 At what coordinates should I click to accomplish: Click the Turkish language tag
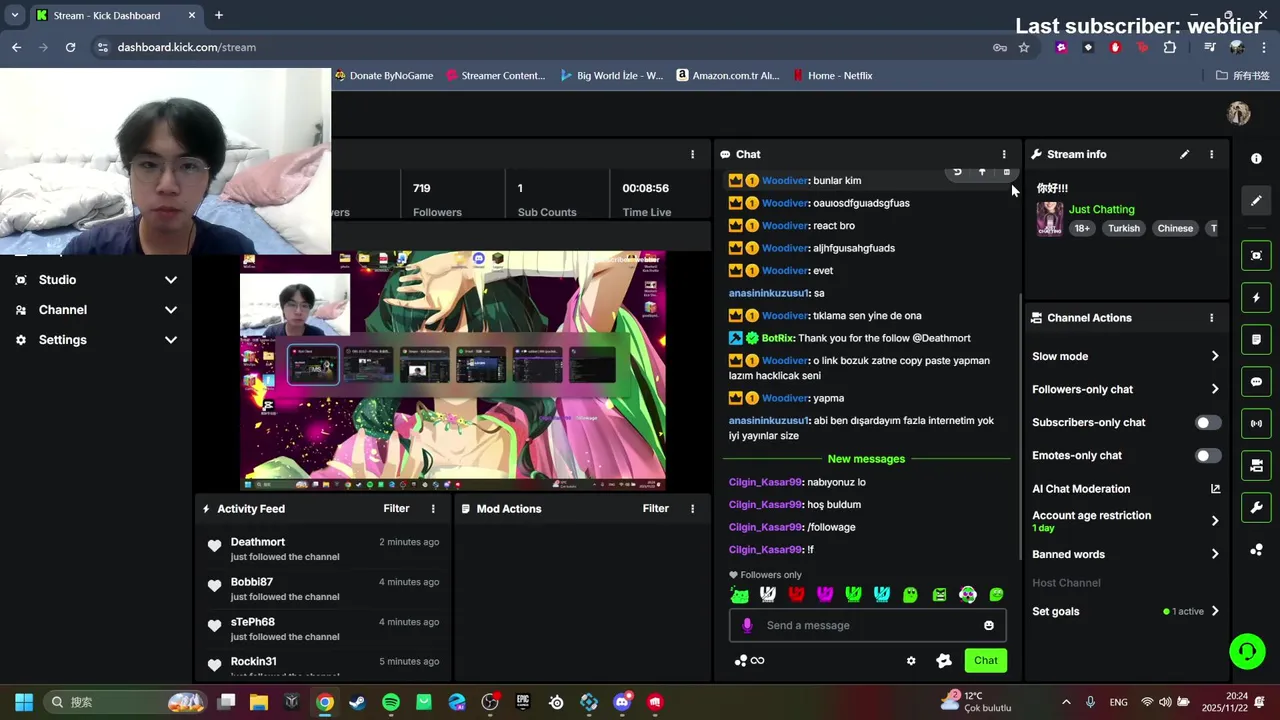tap(1124, 229)
